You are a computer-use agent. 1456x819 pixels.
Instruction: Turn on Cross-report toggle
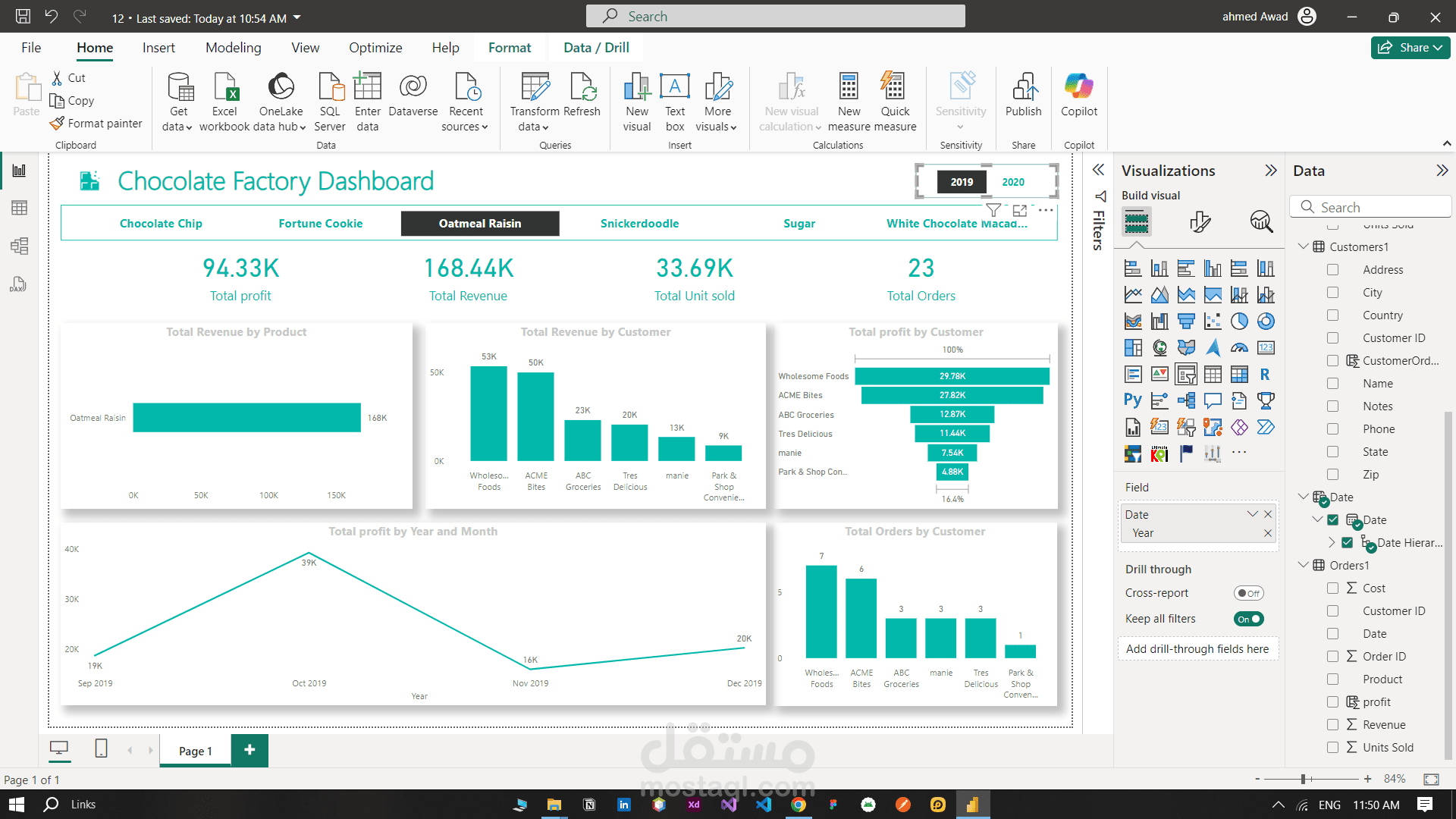1248,593
